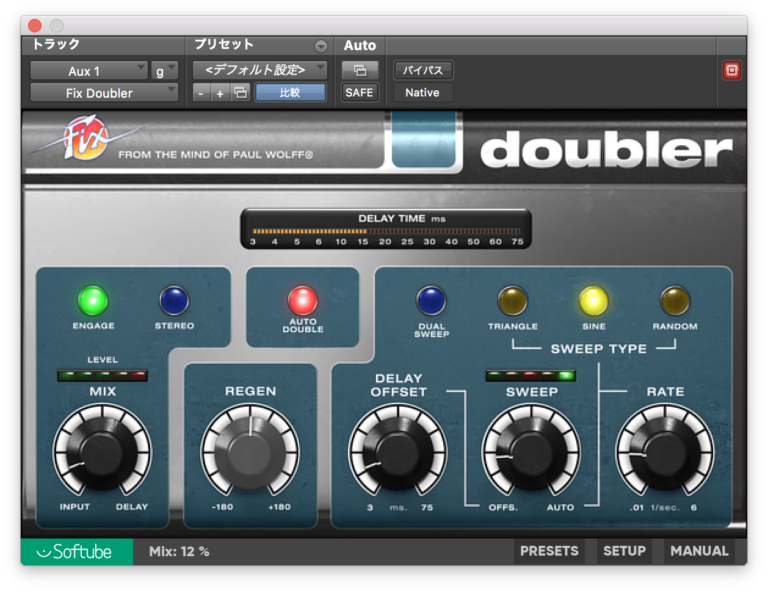Click the Native format button
The width and height of the screenshot is (768, 591).
(422, 93)
